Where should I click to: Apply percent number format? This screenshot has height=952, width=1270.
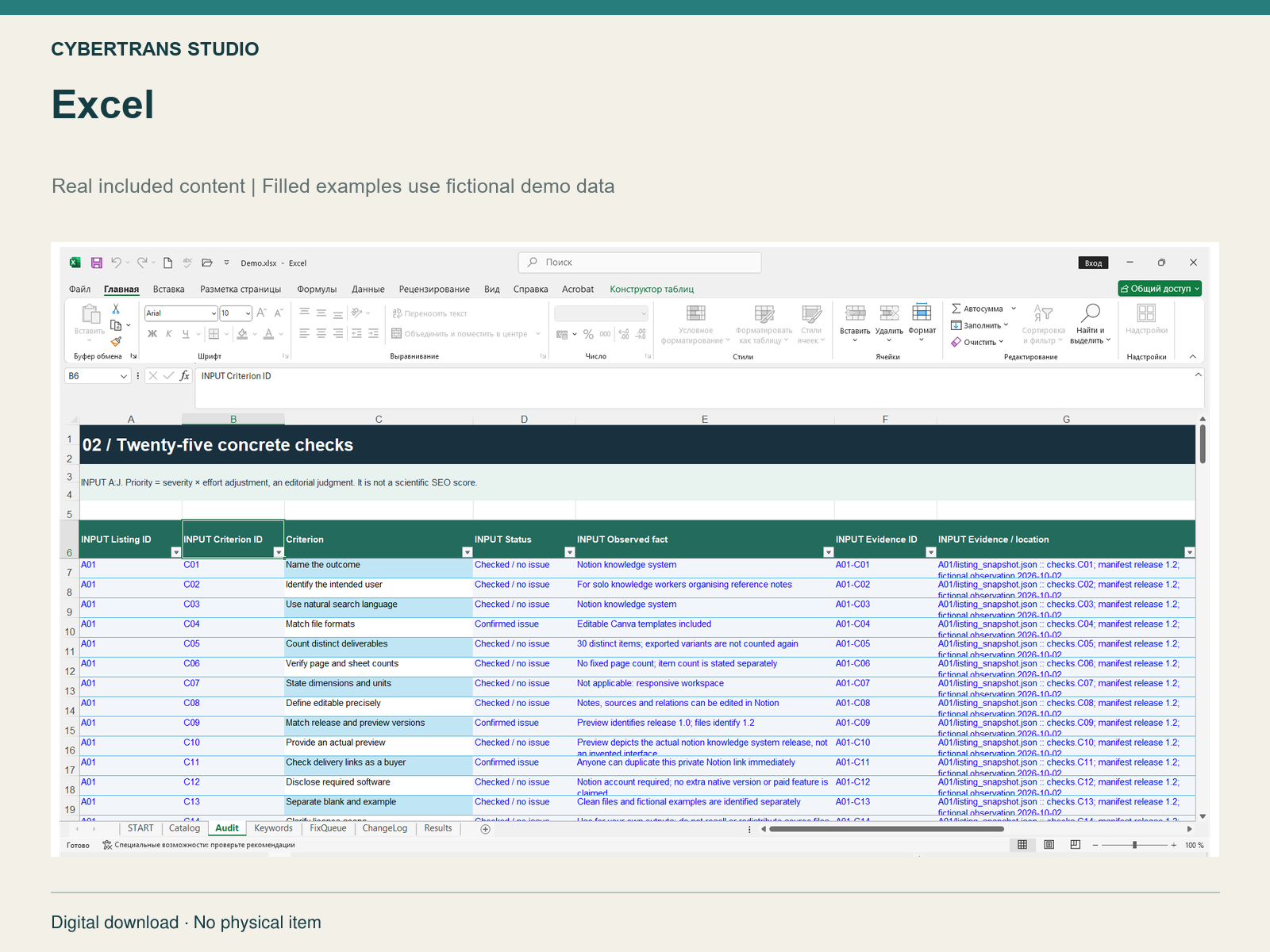588,335
